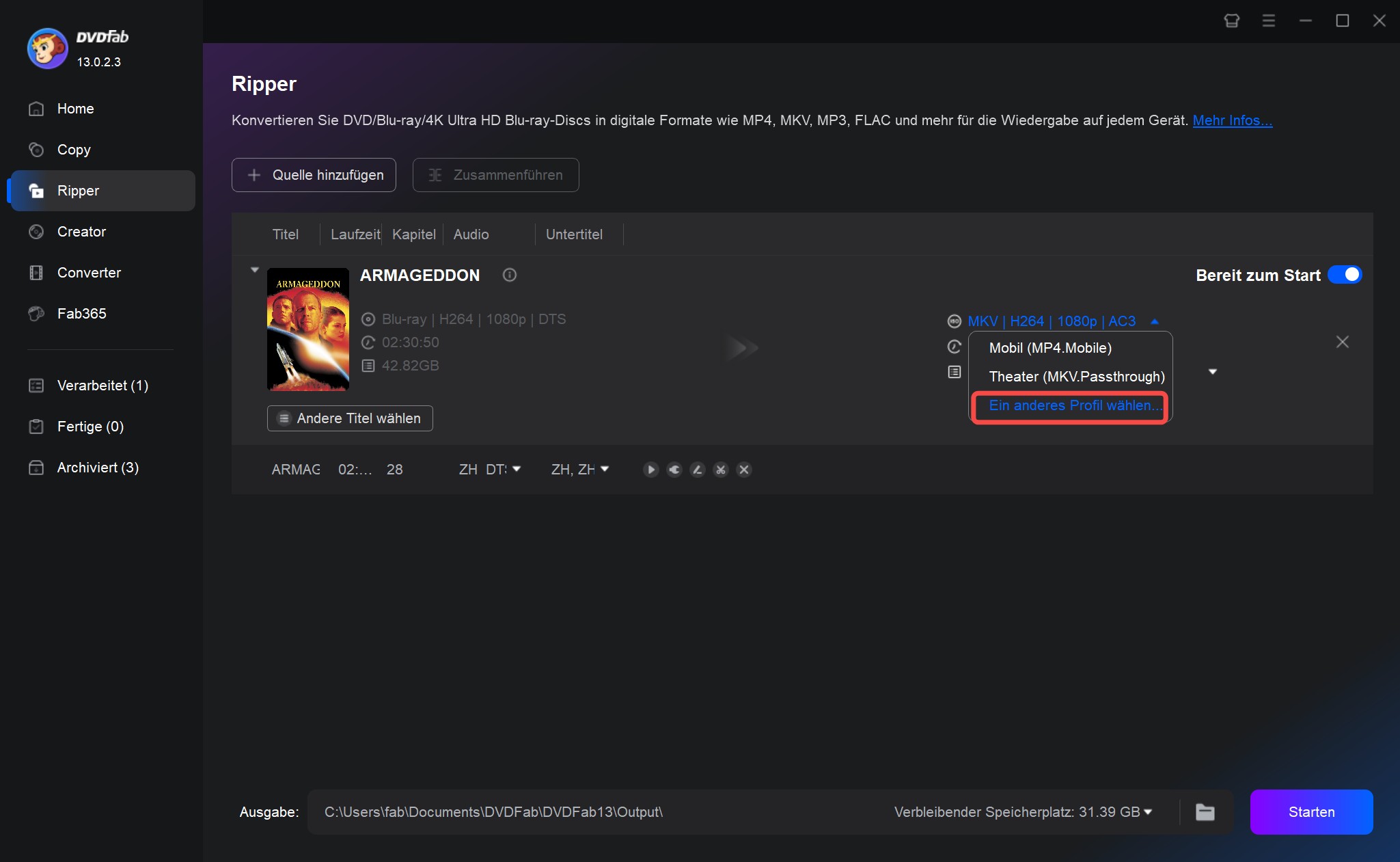The image size is (1400, 862).
Task: Open the trim scissors icon
Action: (x=721, y=470)
